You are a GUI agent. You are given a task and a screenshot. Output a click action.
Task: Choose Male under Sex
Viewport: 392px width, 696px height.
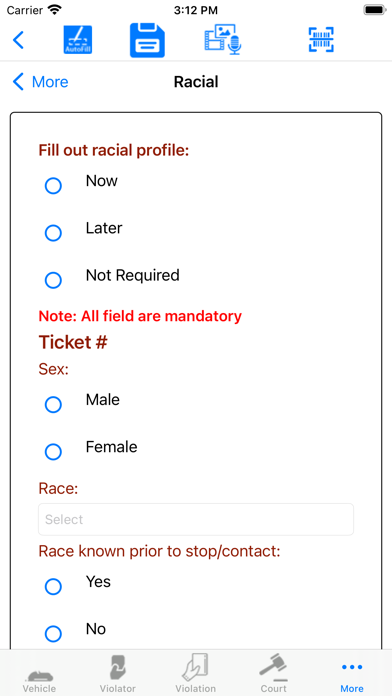click(53, 405)
